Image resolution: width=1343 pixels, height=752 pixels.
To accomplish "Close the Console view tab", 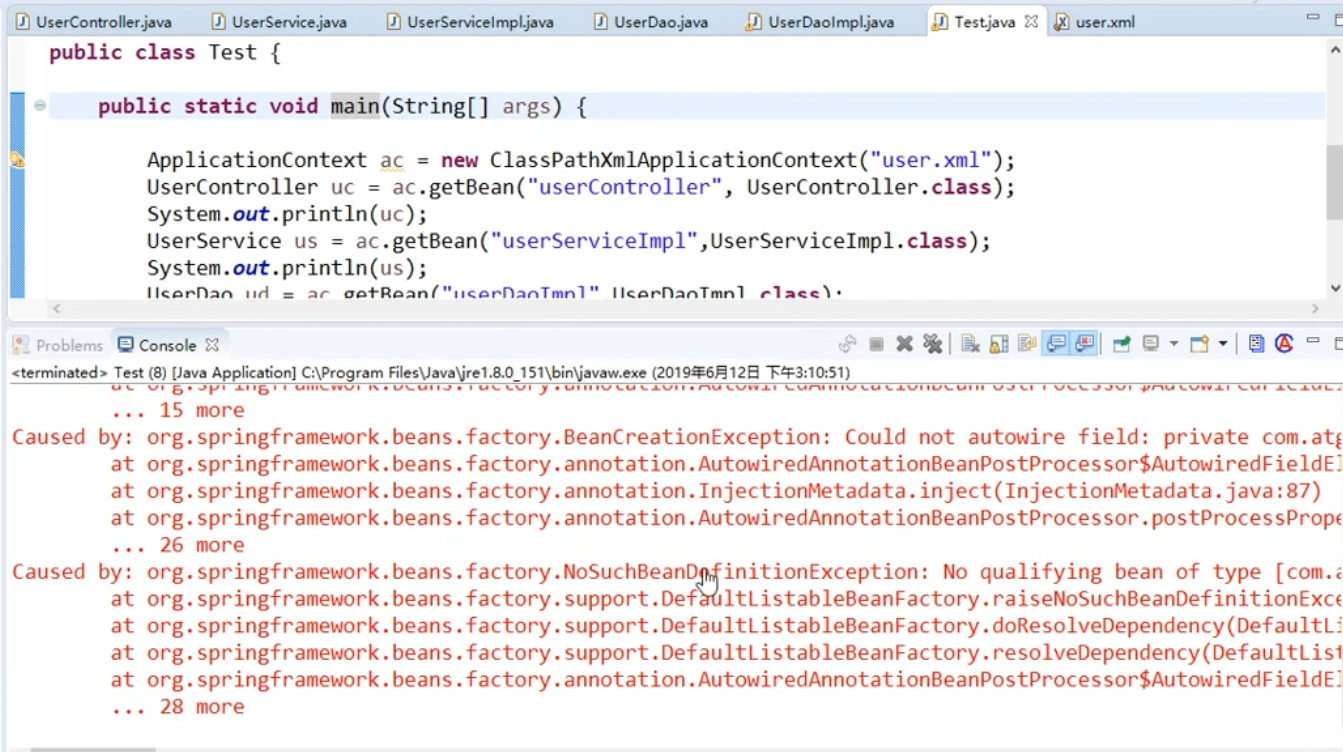I will click(x=212, y=345).
